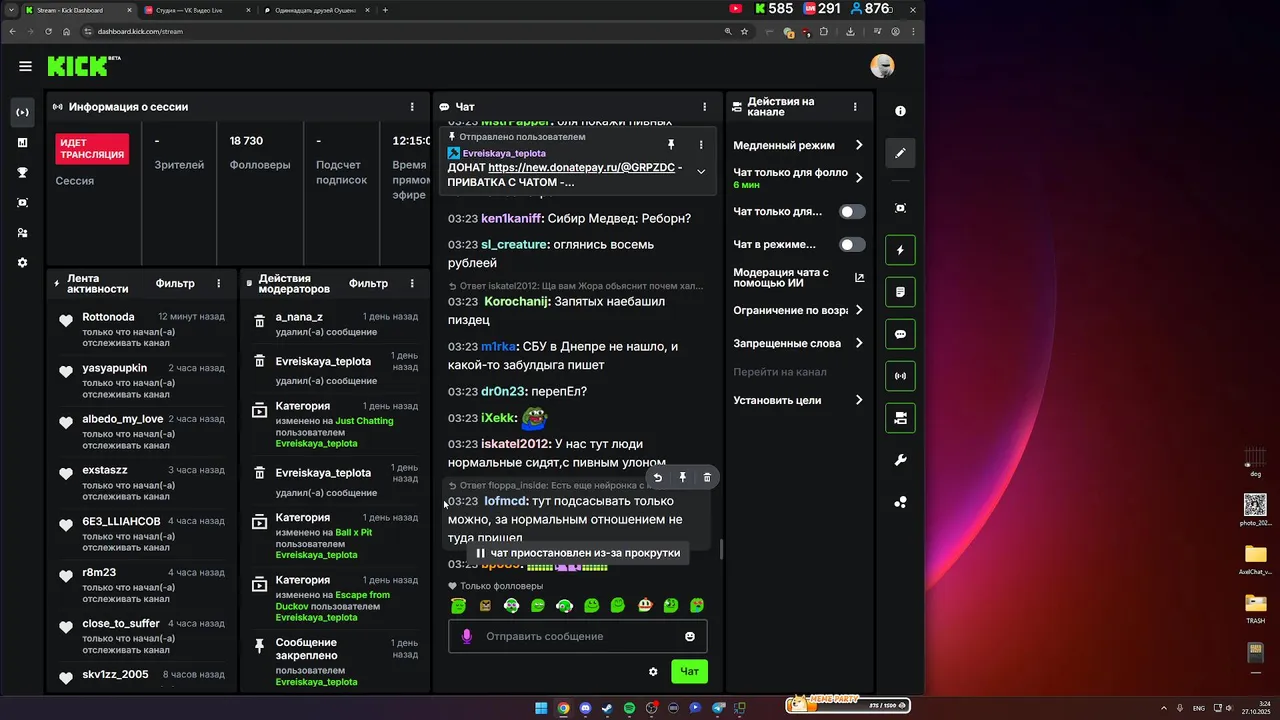The image size is (1280, 720).
Task: Toggle the lightning bolt widget in right toolbar
Action: click(900, 250)
